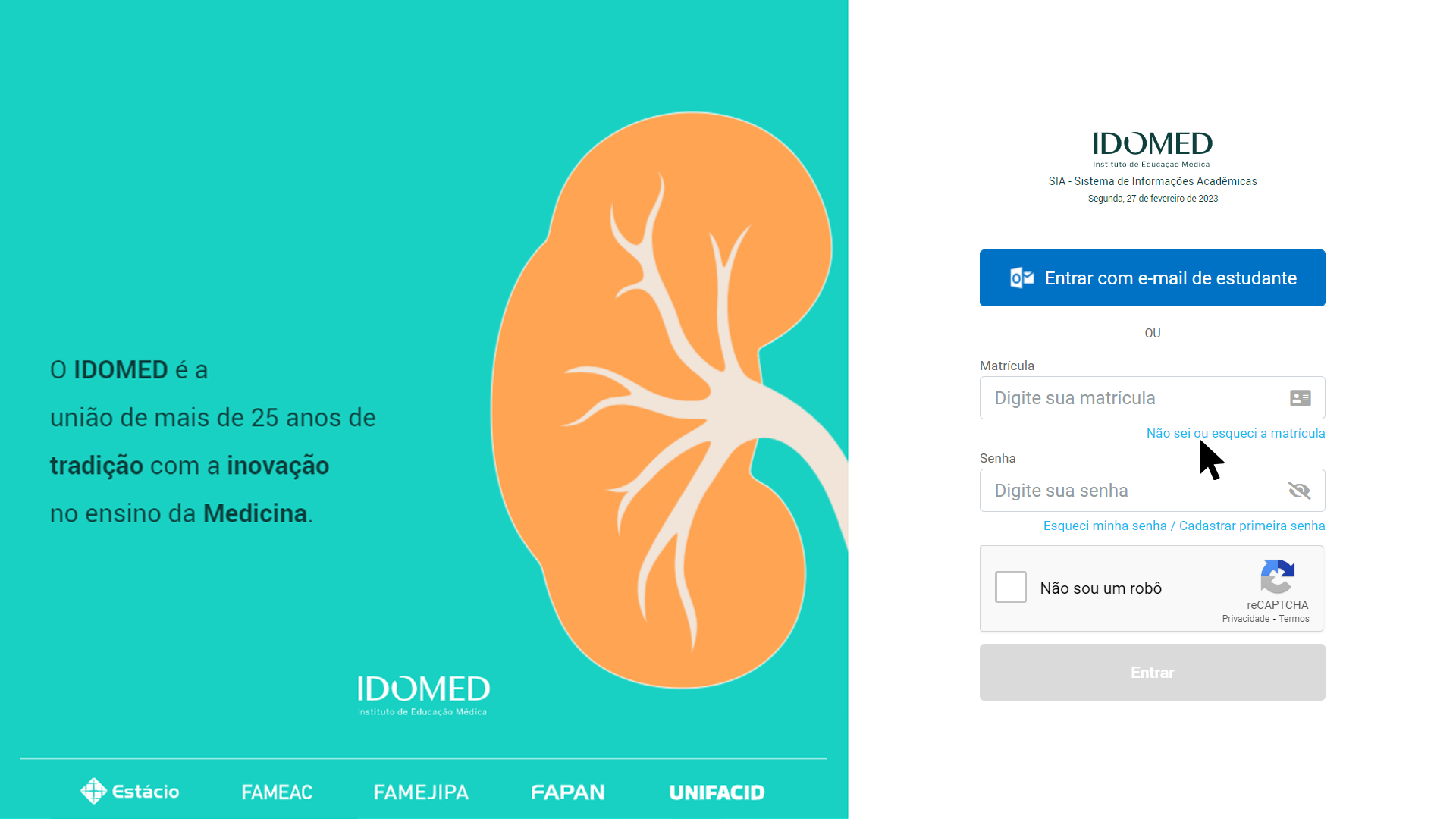
Task: Check the 'Não sou um robô' checkbox
Action: [1010, 587]
